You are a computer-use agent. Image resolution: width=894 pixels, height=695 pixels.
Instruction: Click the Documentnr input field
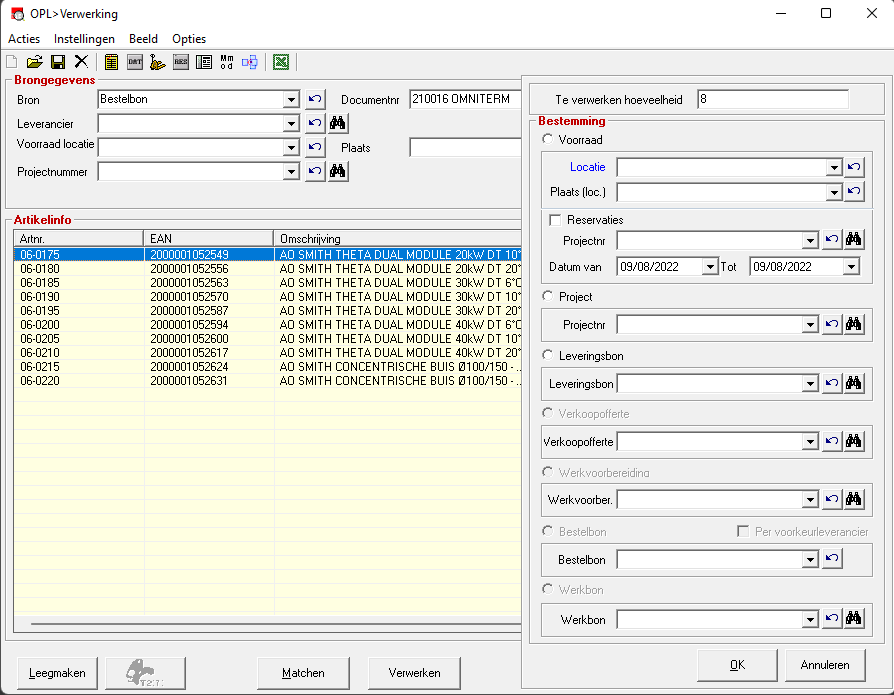465,99
